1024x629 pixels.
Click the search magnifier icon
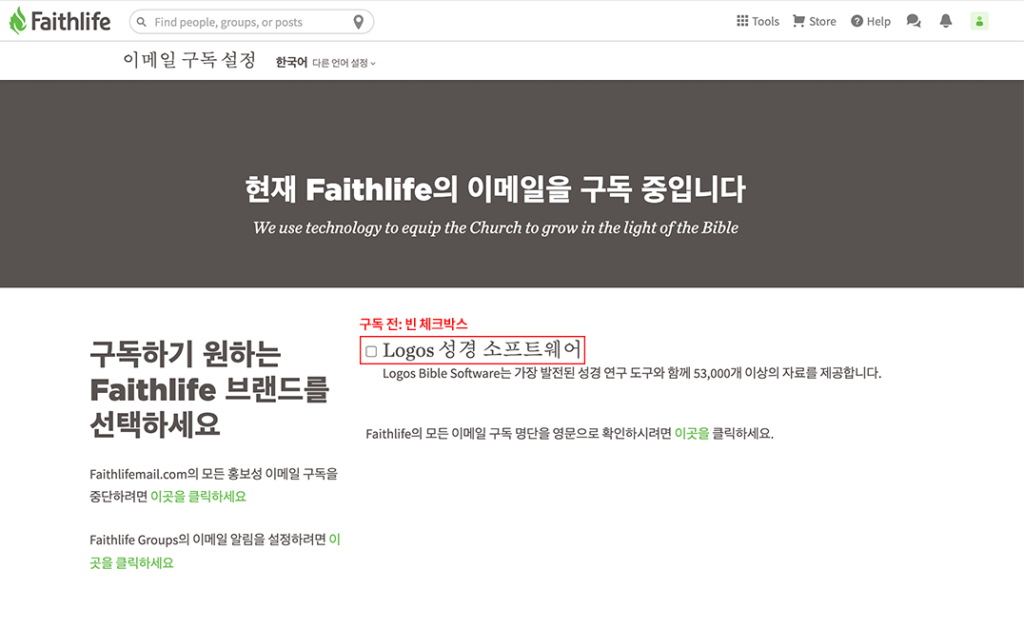click(141, 22)
